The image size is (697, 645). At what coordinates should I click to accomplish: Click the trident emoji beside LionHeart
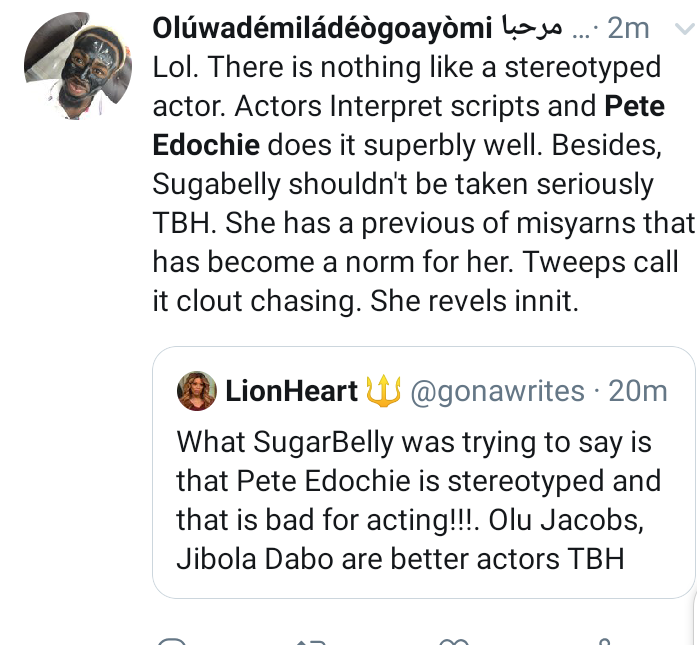click(384, 391)
